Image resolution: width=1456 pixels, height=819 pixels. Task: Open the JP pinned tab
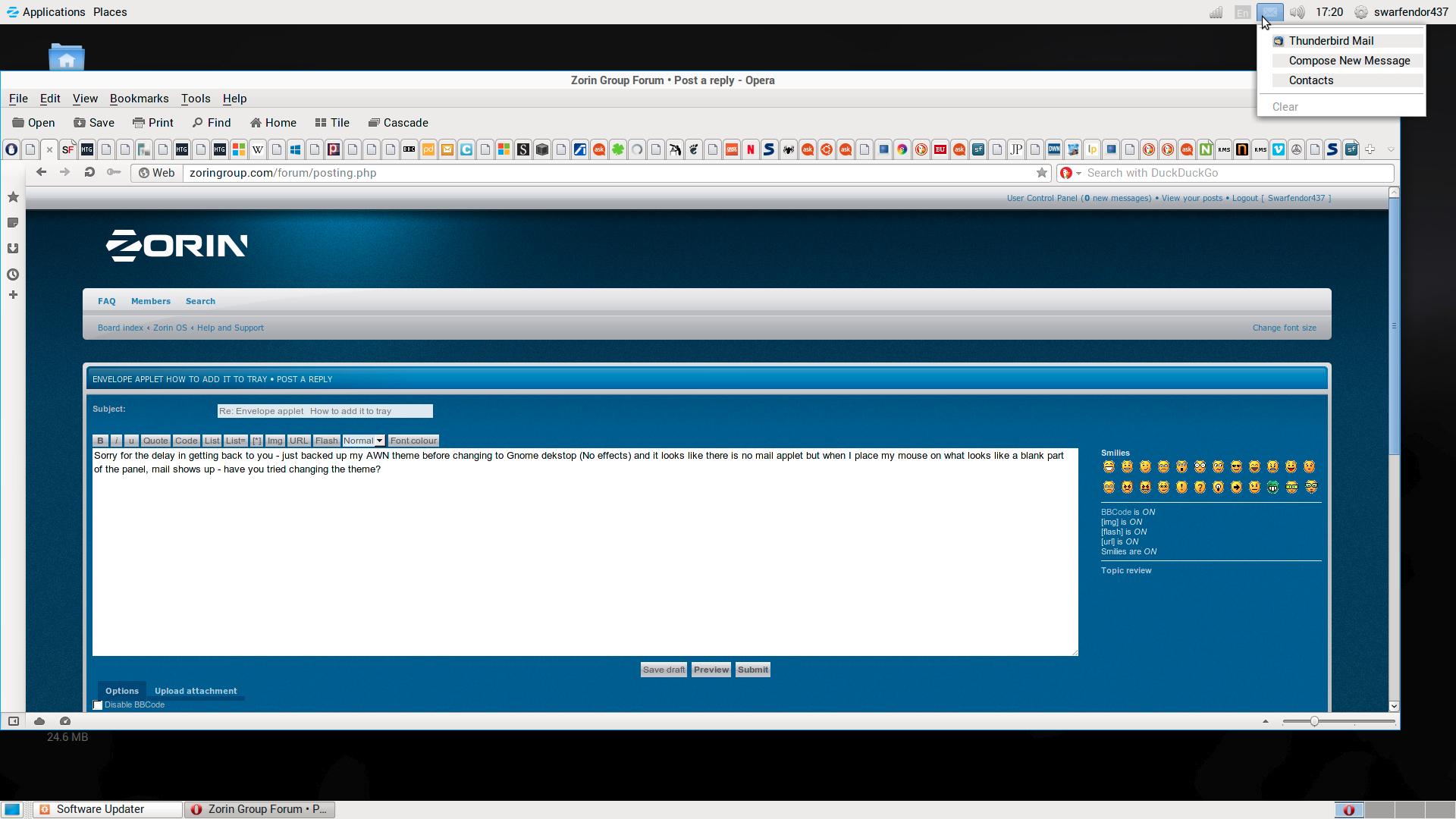(1016, 149)
